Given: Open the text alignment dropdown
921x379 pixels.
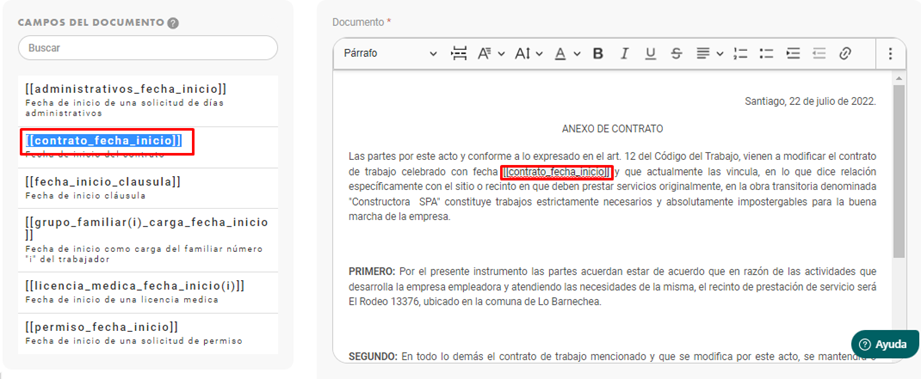Looking at the screenshot, I should [710, 54].
